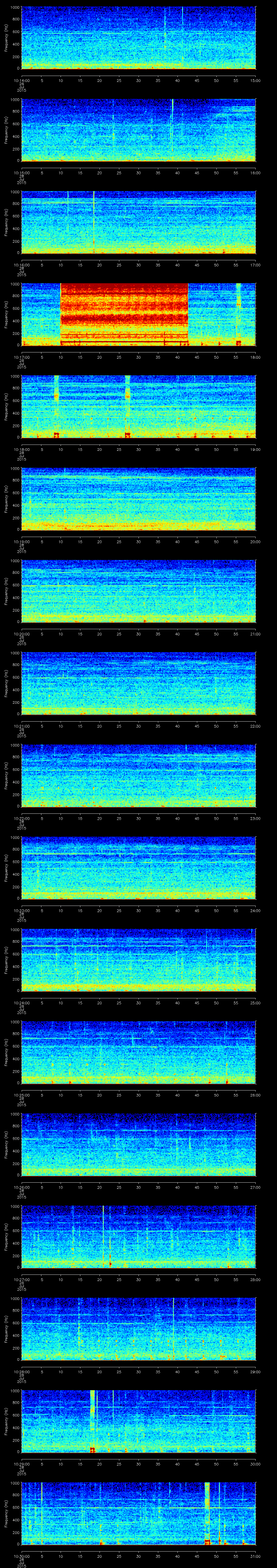Select the 10:23:00 time label
This screenshot has width=277, height=1568.
click(21, 910)
